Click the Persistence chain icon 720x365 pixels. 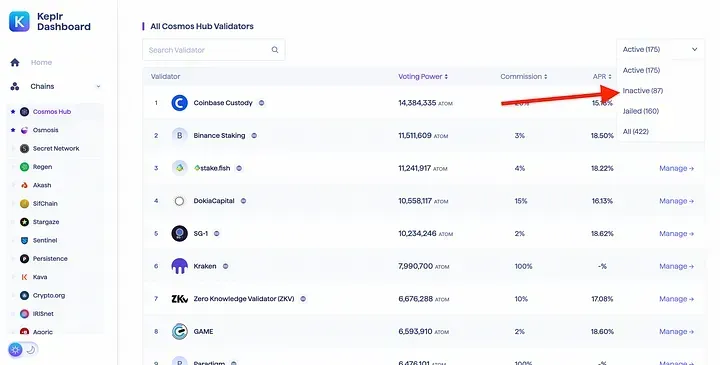click(24, 258)
